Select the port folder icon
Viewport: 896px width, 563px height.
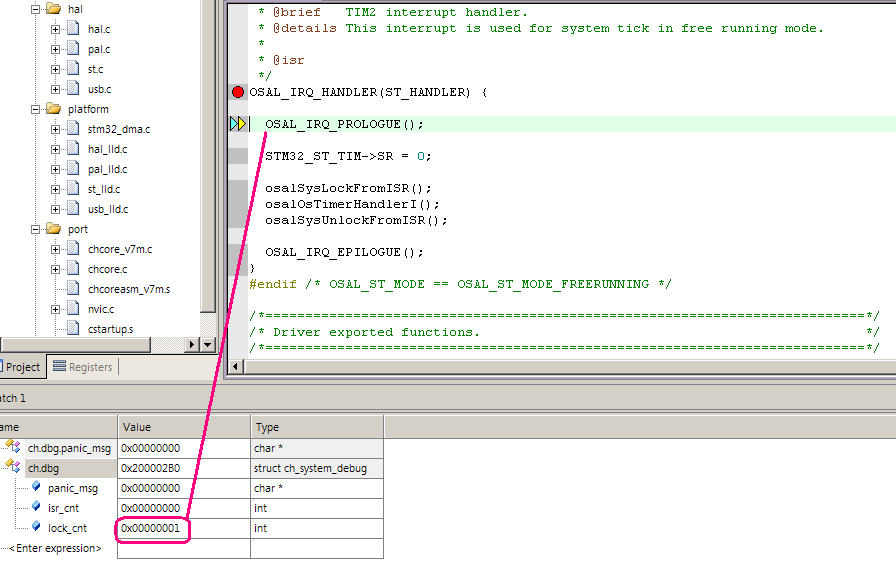(53, 229)
